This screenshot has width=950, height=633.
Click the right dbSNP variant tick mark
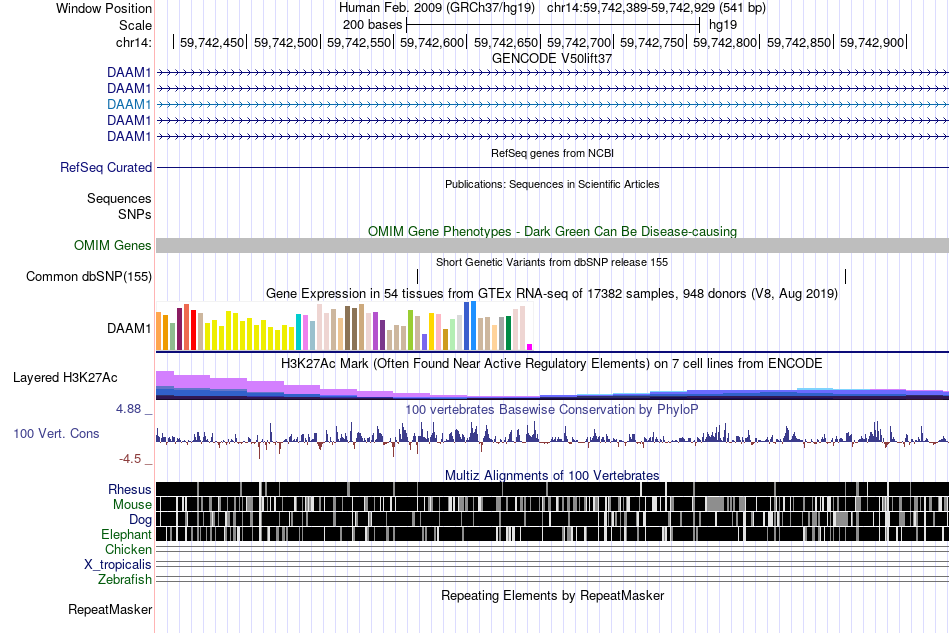845,276
